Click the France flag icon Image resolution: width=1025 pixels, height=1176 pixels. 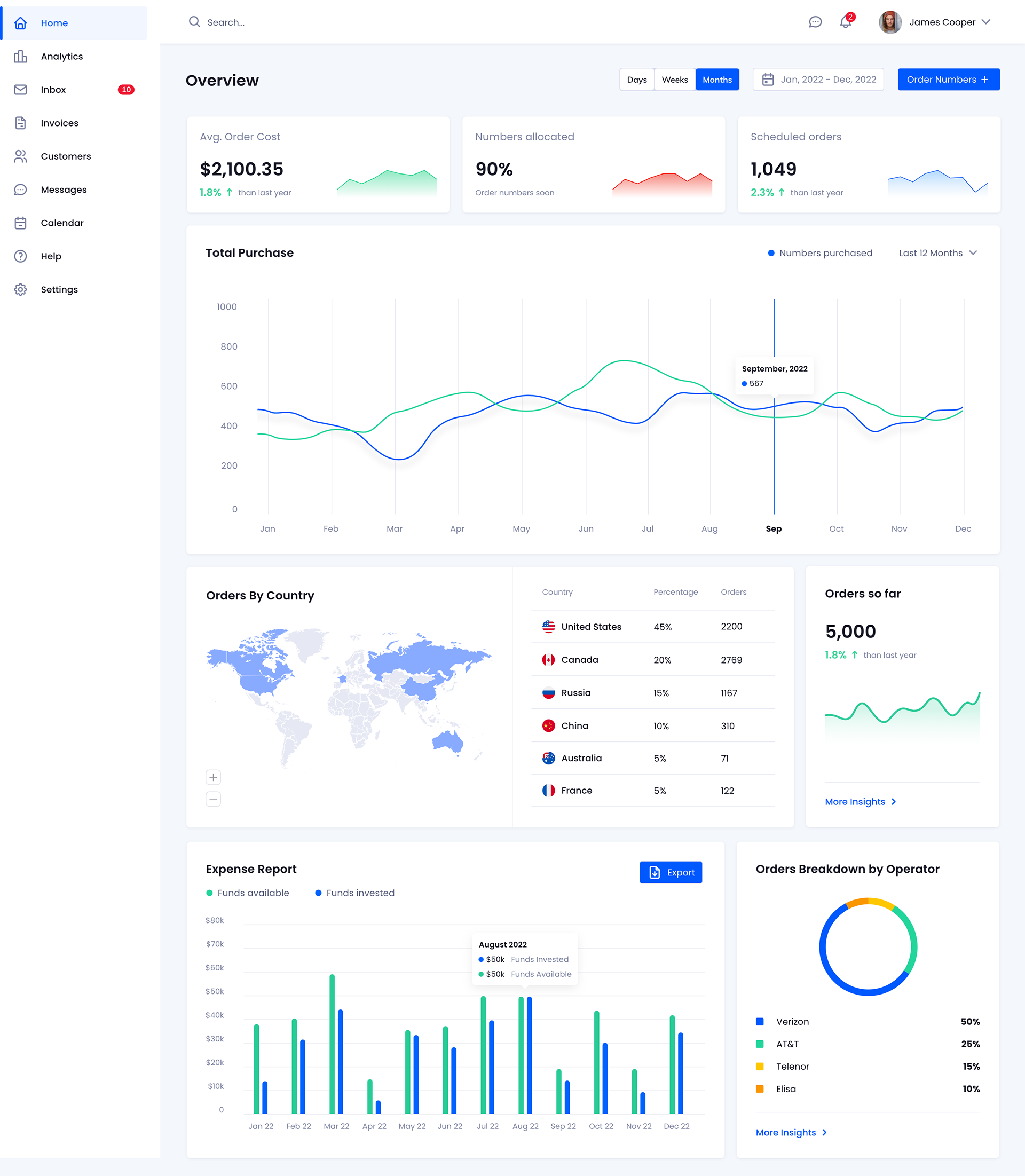point(549,791)
